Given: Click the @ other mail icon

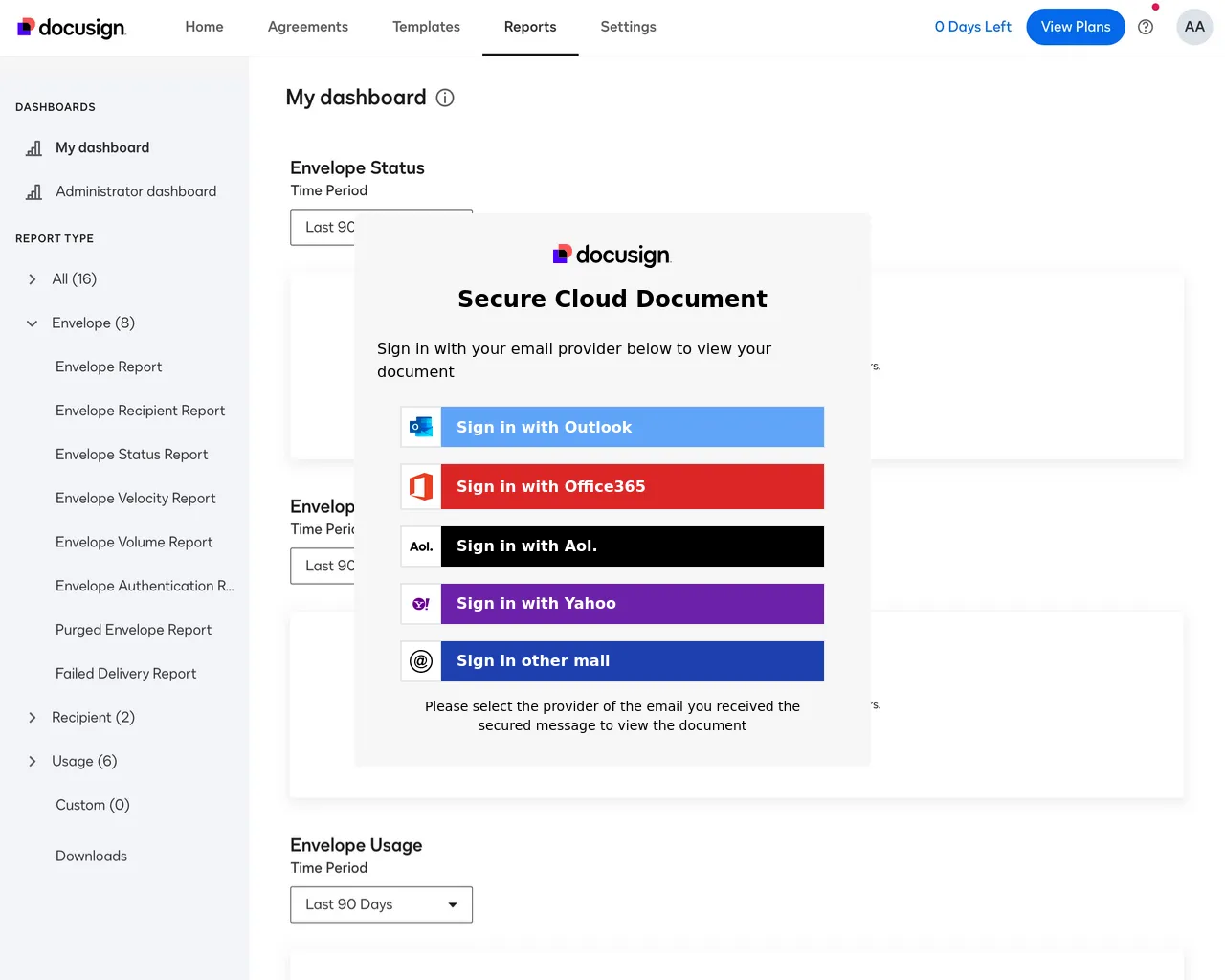Looking at the screenshot, I should (x=421, y=661).
